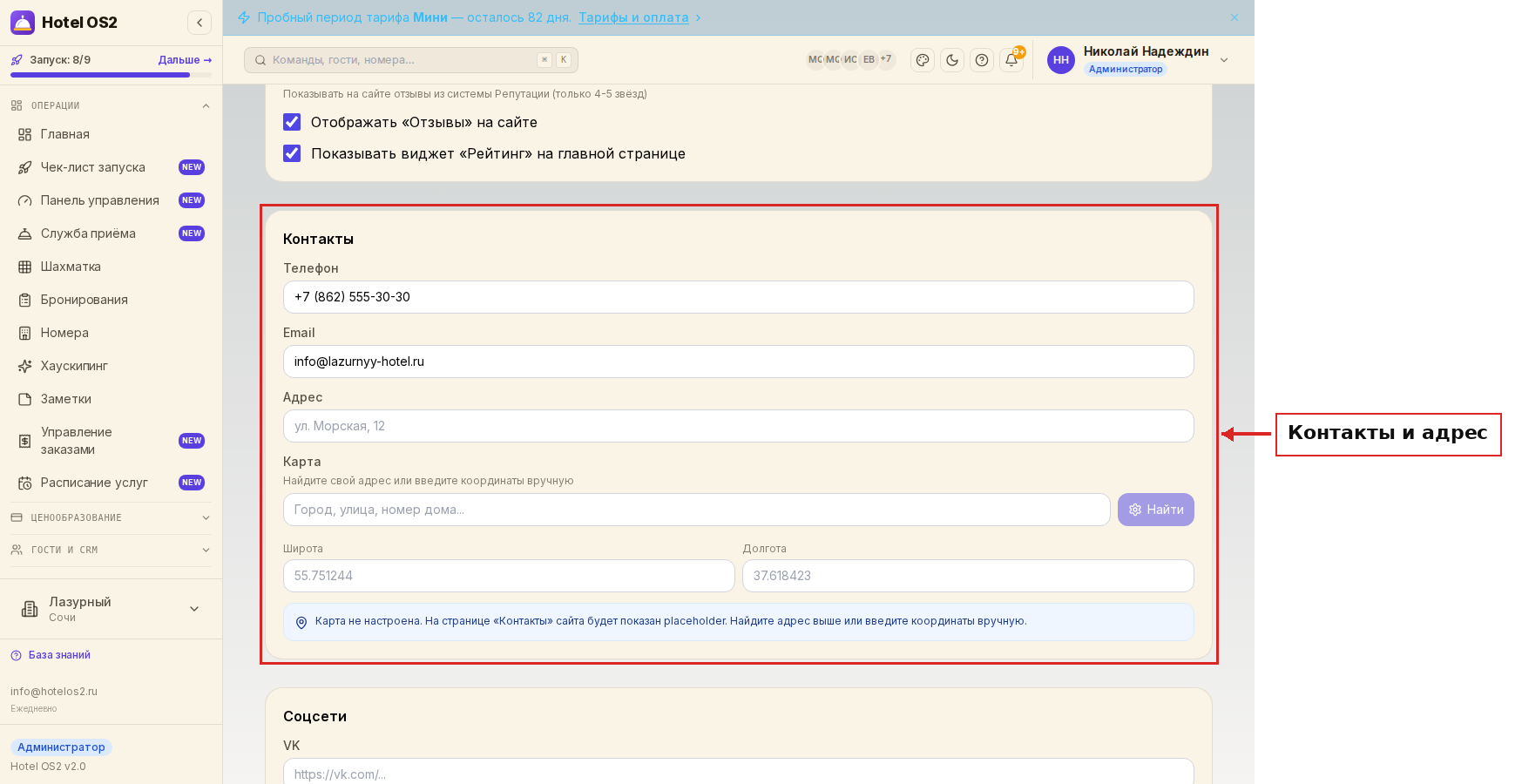Open База знаний link

[x=51, y=655]
